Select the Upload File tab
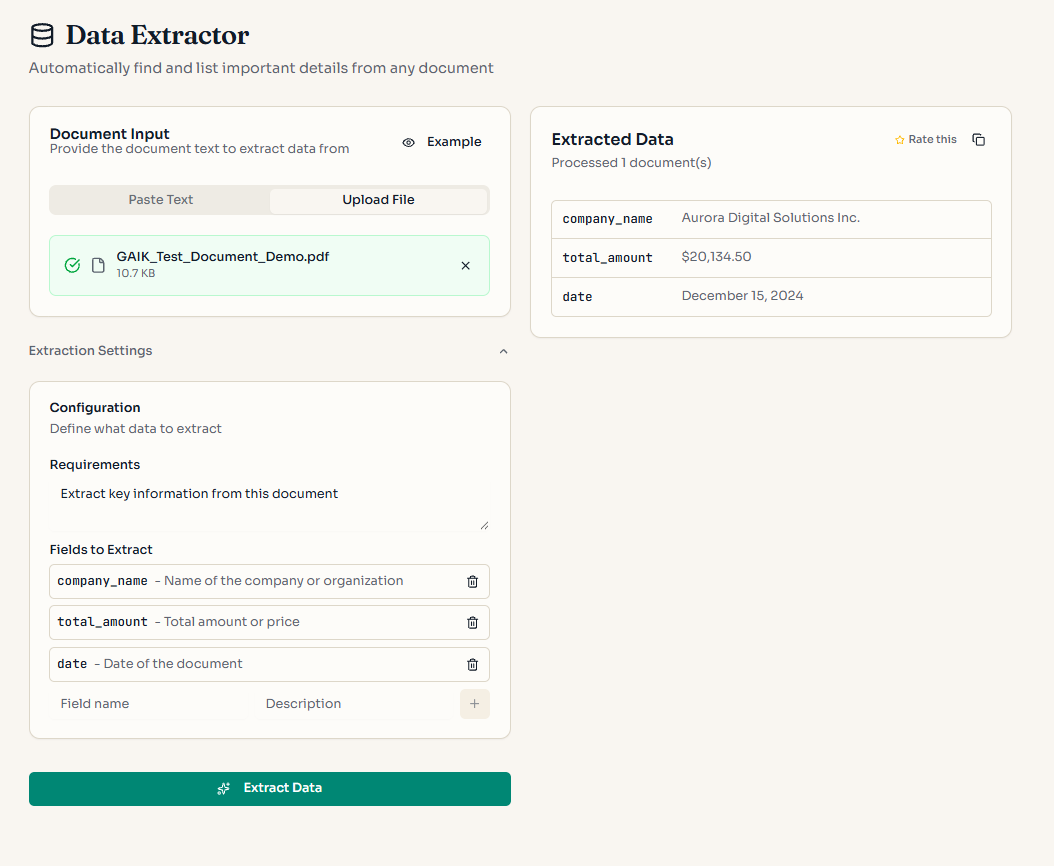 tap(378, 199)
